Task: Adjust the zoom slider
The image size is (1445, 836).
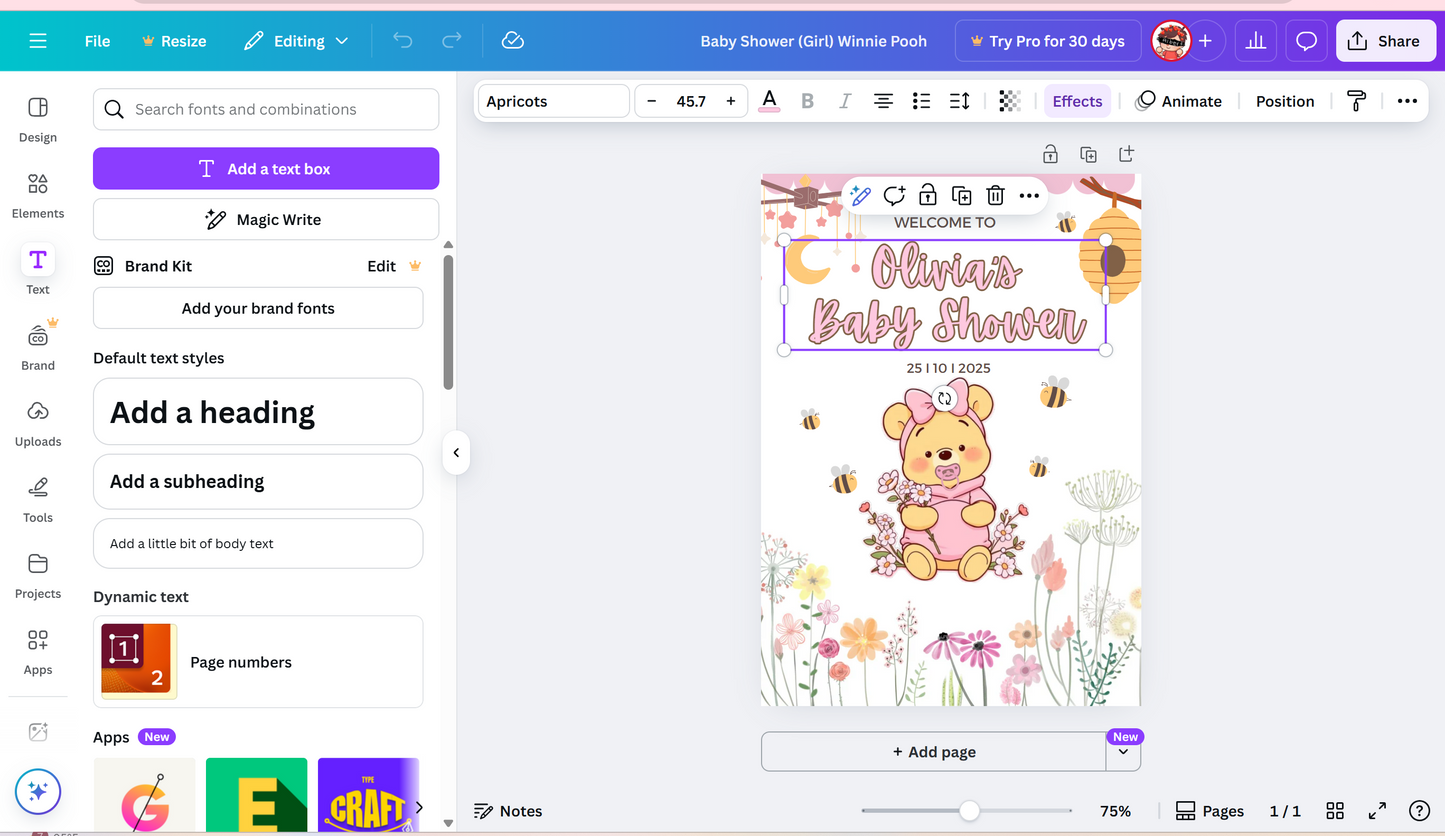Action: point(967,811)
